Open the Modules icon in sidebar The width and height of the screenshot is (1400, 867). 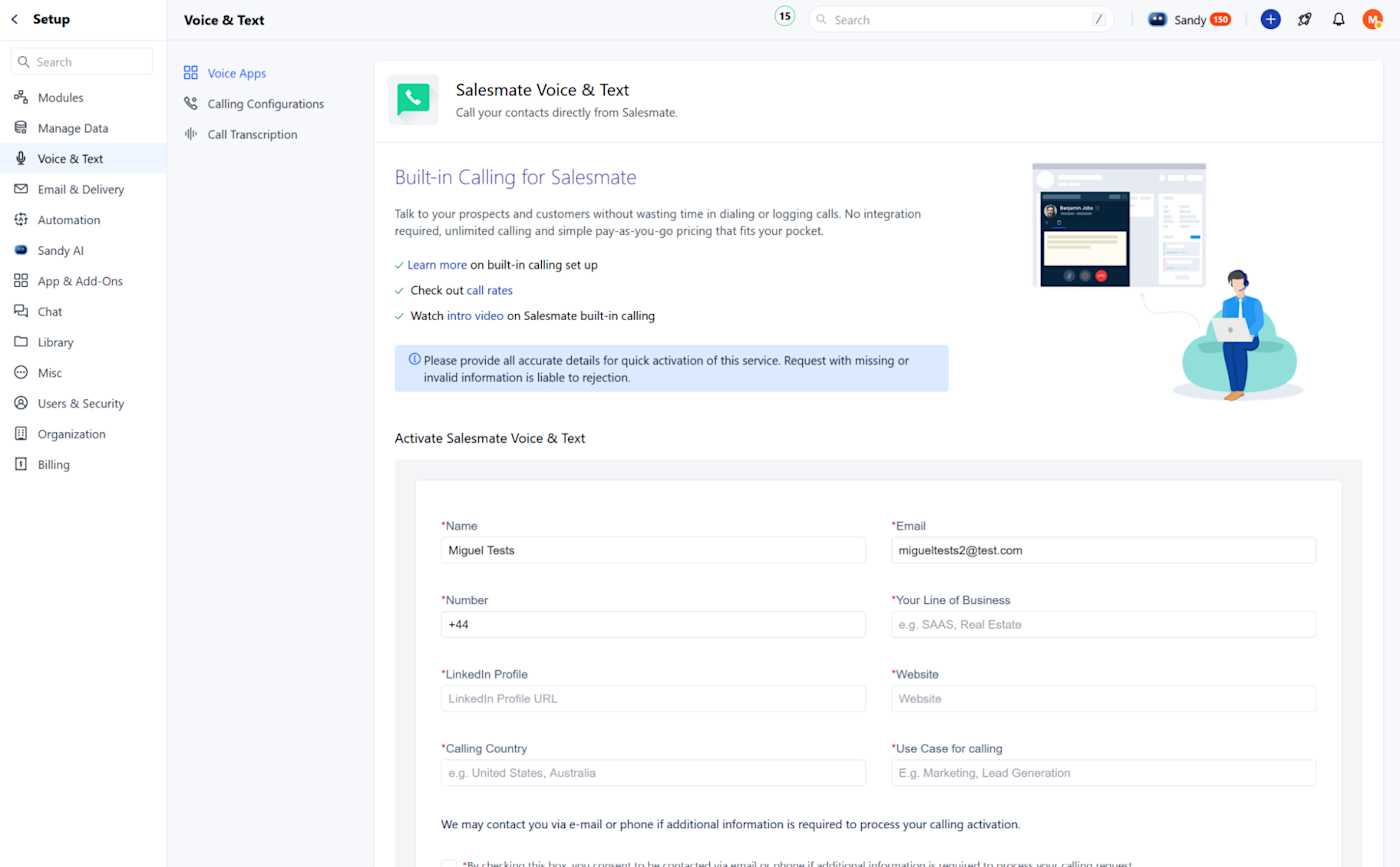coord(20,98)
